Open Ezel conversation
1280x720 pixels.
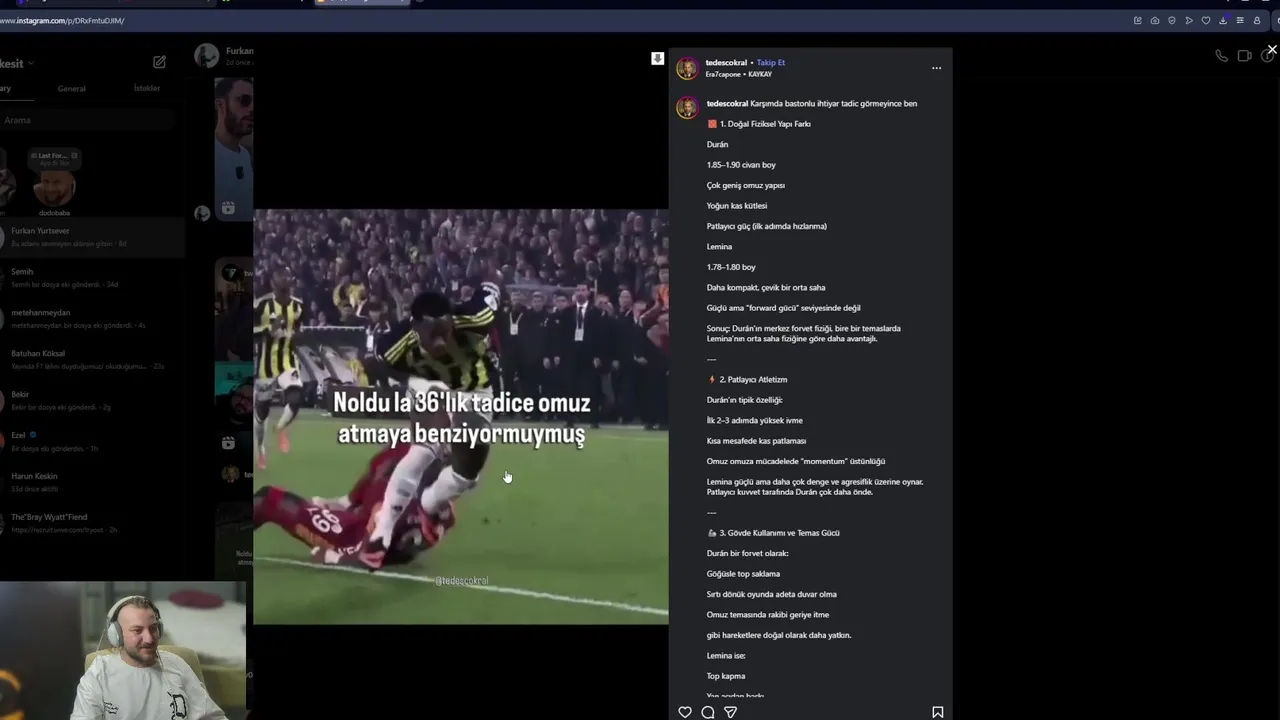tap(92, 442)
